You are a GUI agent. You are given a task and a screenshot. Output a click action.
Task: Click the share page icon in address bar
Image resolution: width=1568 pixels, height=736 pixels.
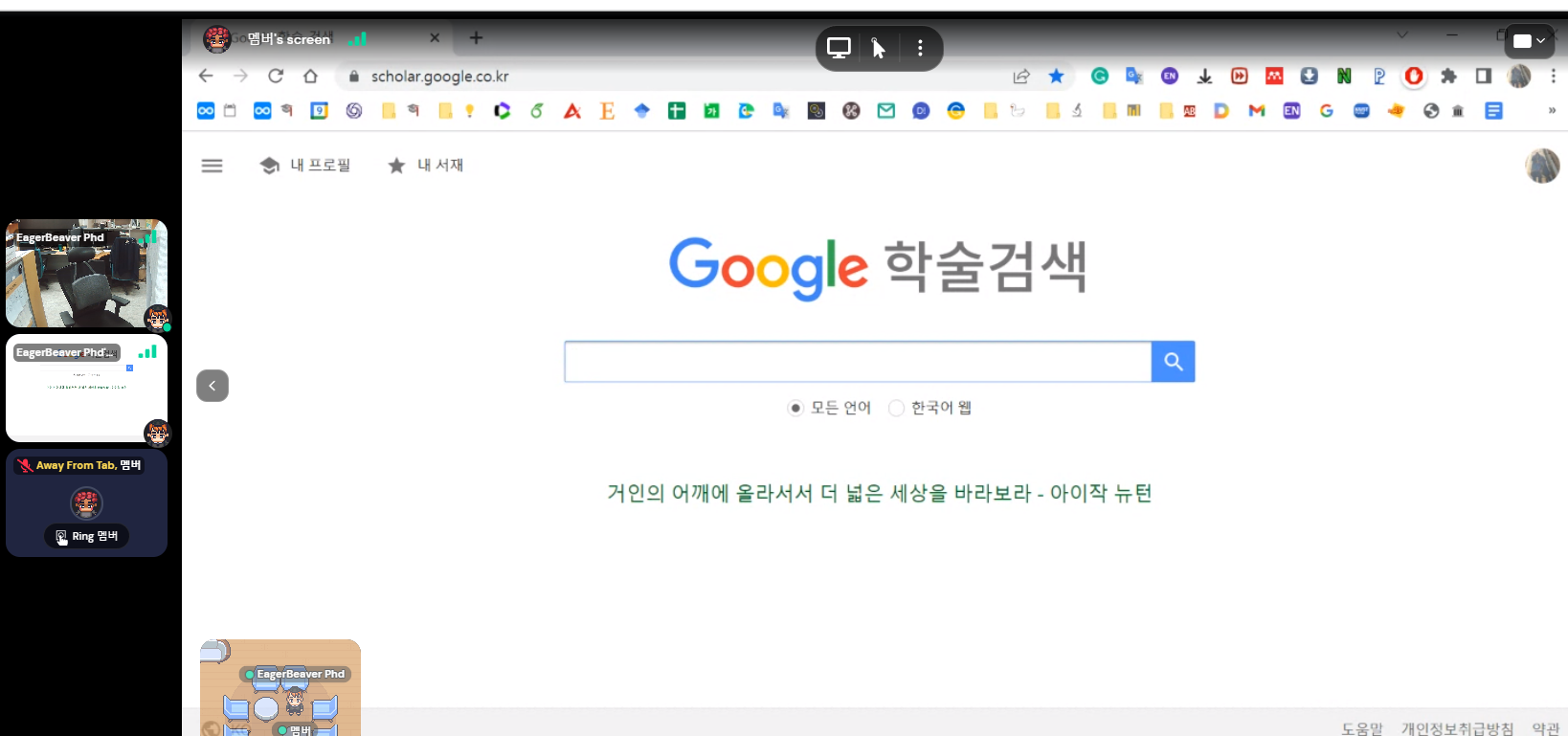(x=1021, y=76)
